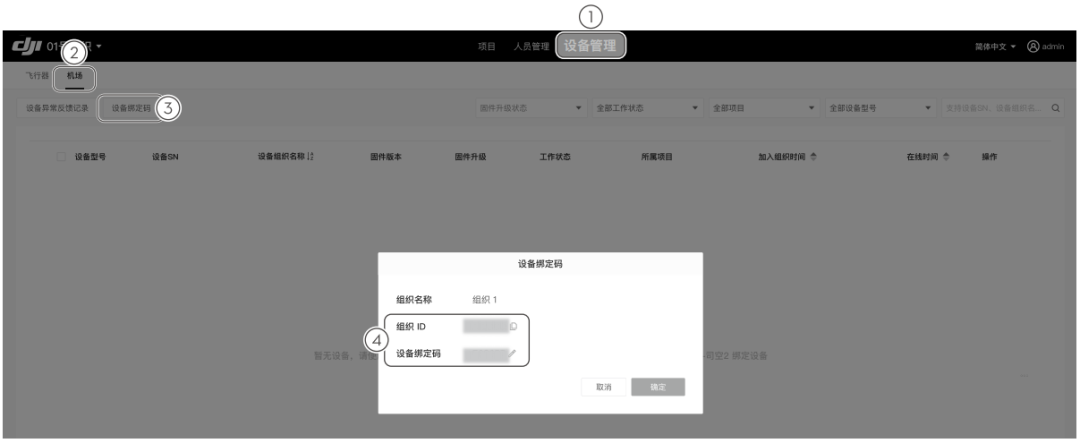Click the 操作 column header

point(989,157)
